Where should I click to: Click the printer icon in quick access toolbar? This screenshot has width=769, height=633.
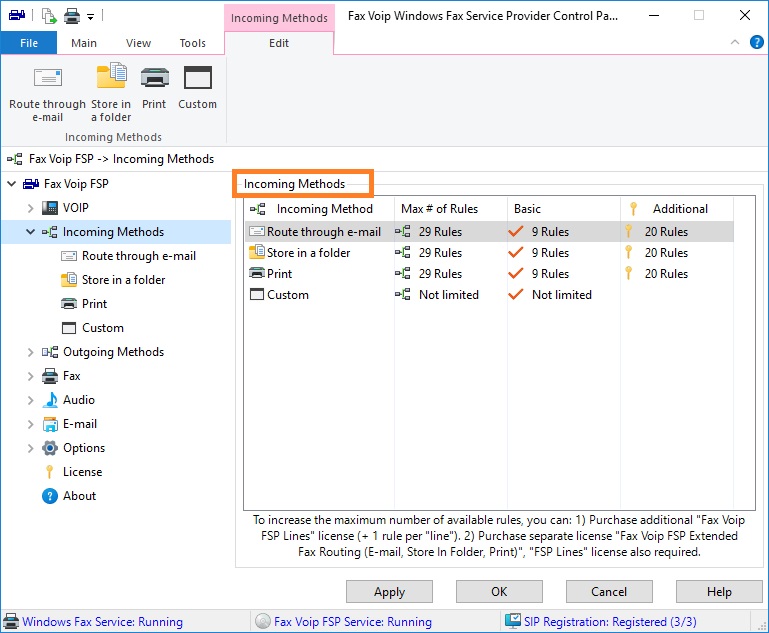point(72,17)
